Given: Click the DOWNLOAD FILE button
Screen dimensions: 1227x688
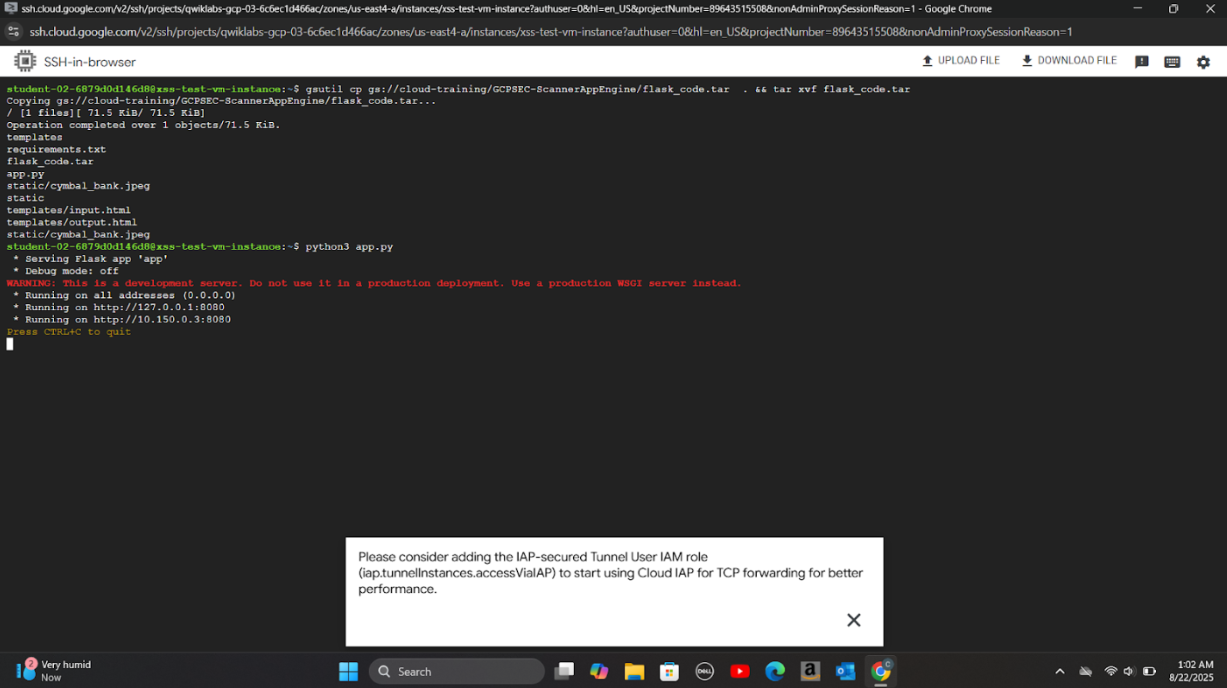Looking at the screenshot, I should pyautogui.click(x=1068, y=61).
